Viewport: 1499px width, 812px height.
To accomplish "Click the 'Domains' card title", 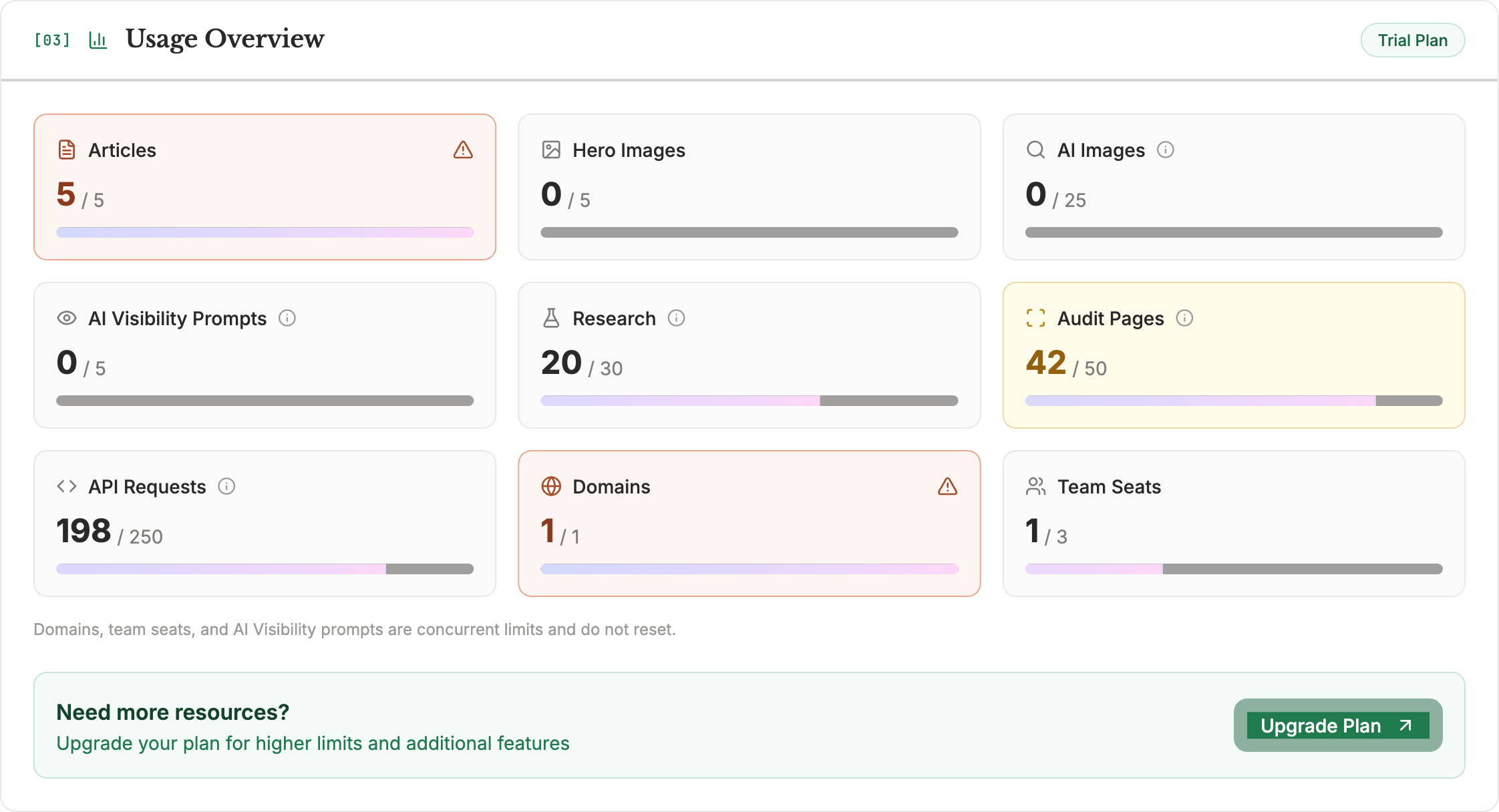I will click(611, 486).
